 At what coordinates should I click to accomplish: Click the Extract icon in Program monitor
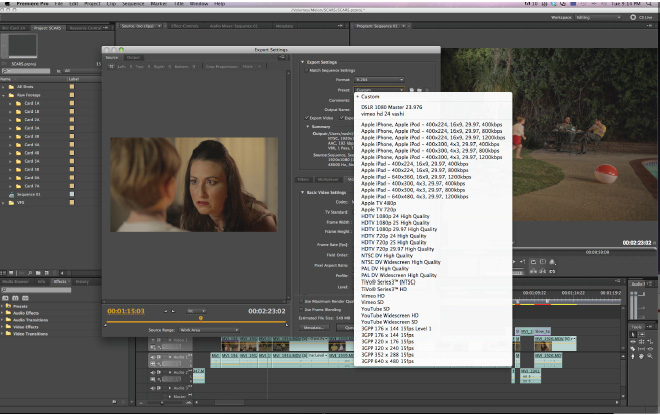[x=543, y=271]
